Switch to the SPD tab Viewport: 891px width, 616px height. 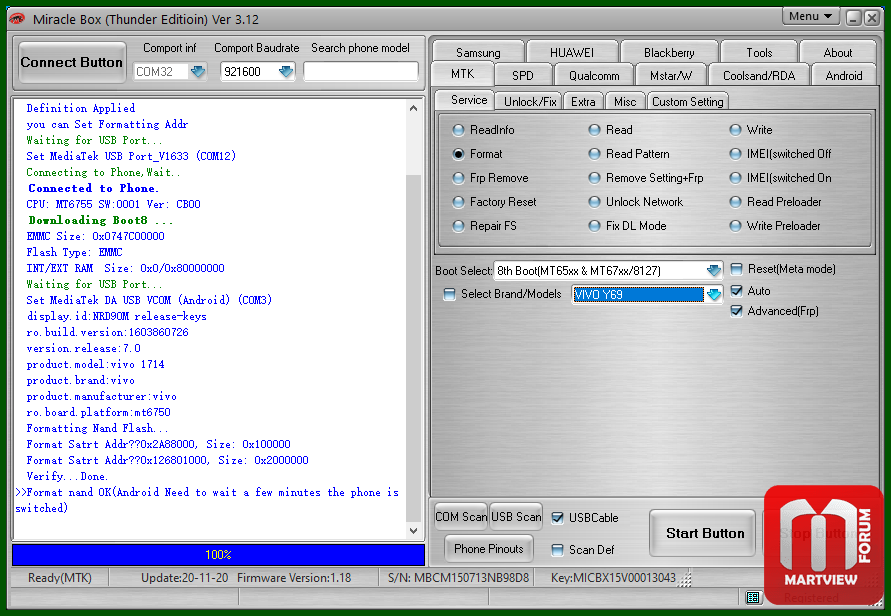(523, 76)
